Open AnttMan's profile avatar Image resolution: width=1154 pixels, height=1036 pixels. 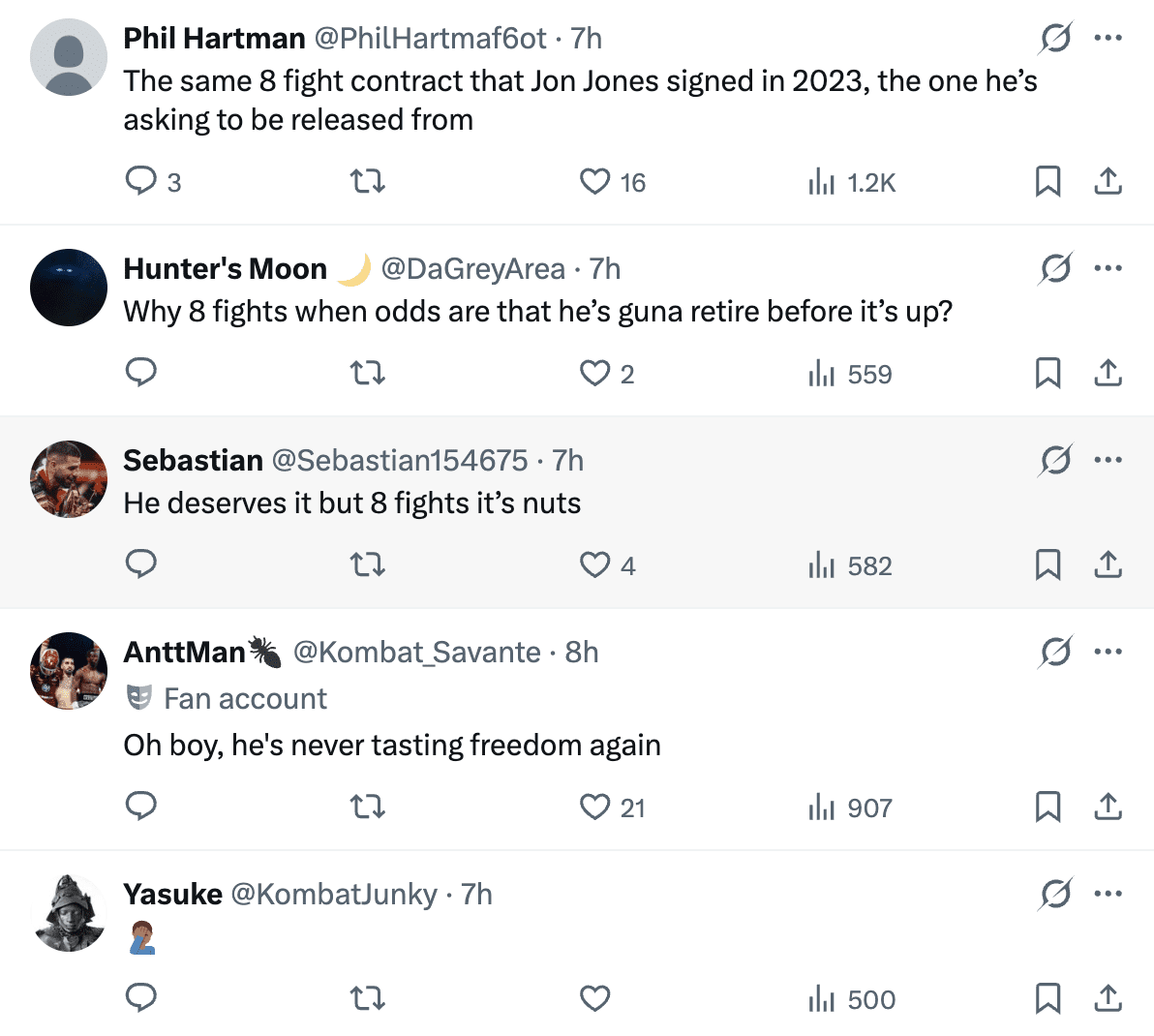pos(69,671)
